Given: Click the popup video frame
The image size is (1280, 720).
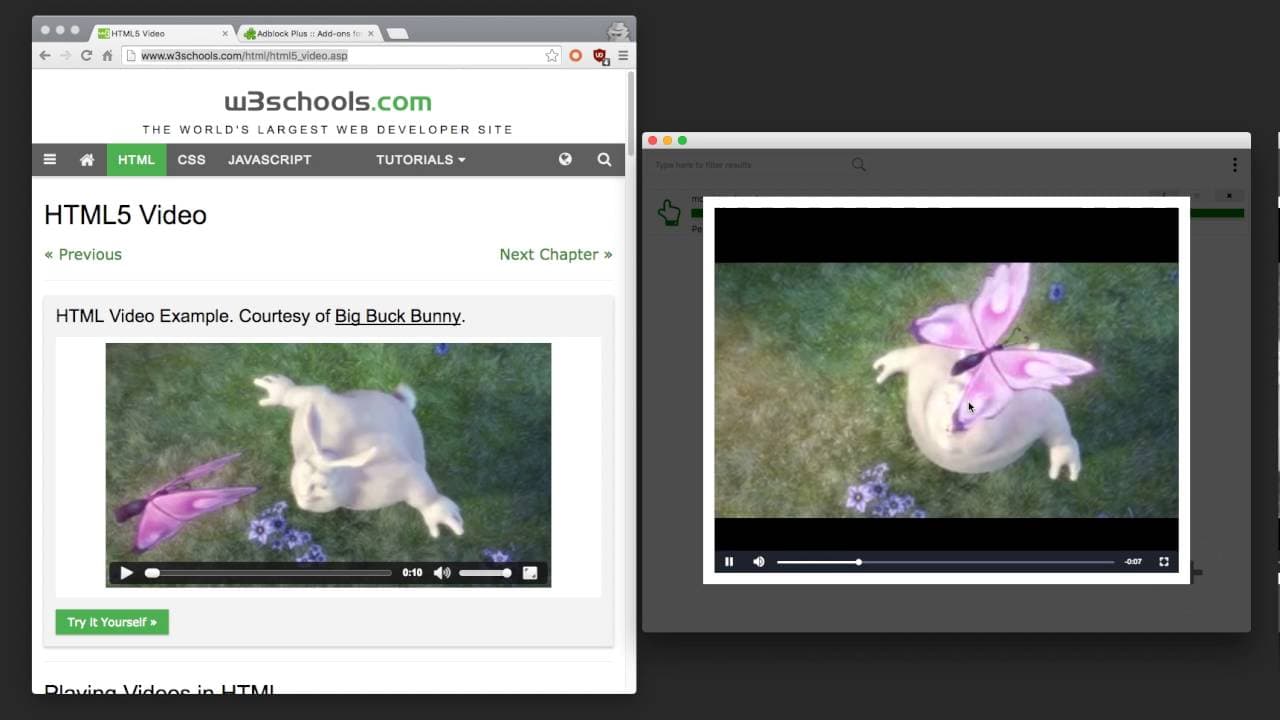Looking at the screenshot, I should point(946,390).
